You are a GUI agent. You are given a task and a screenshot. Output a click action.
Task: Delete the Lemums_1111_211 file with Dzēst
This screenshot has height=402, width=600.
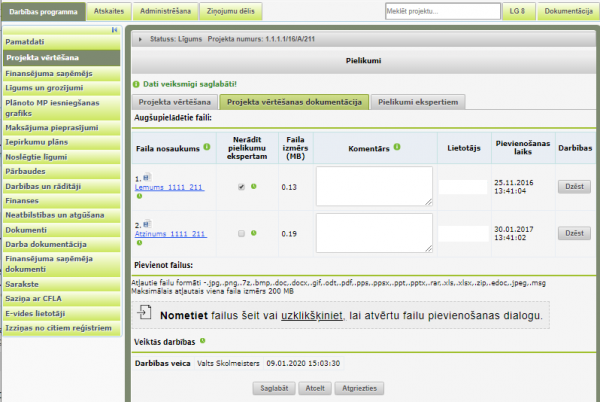tap(574, 187)
